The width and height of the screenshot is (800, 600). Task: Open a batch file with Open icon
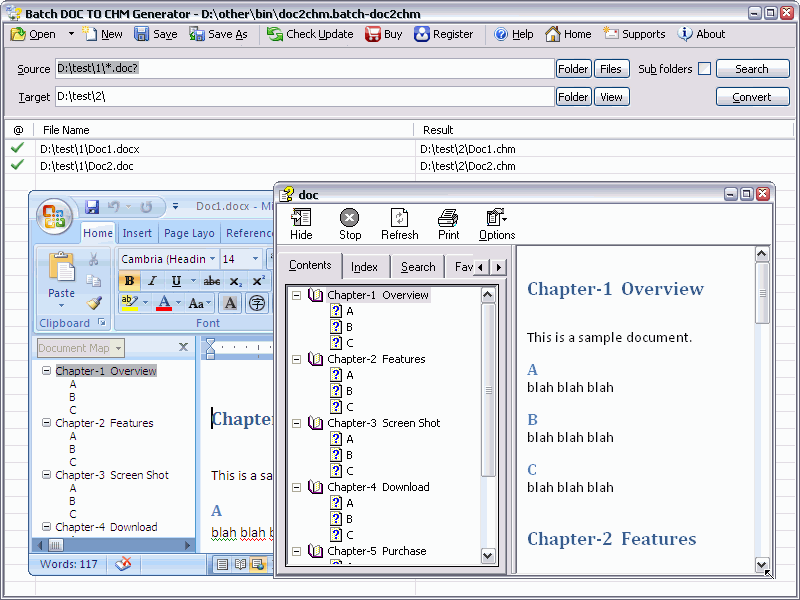tap(18, 34)
